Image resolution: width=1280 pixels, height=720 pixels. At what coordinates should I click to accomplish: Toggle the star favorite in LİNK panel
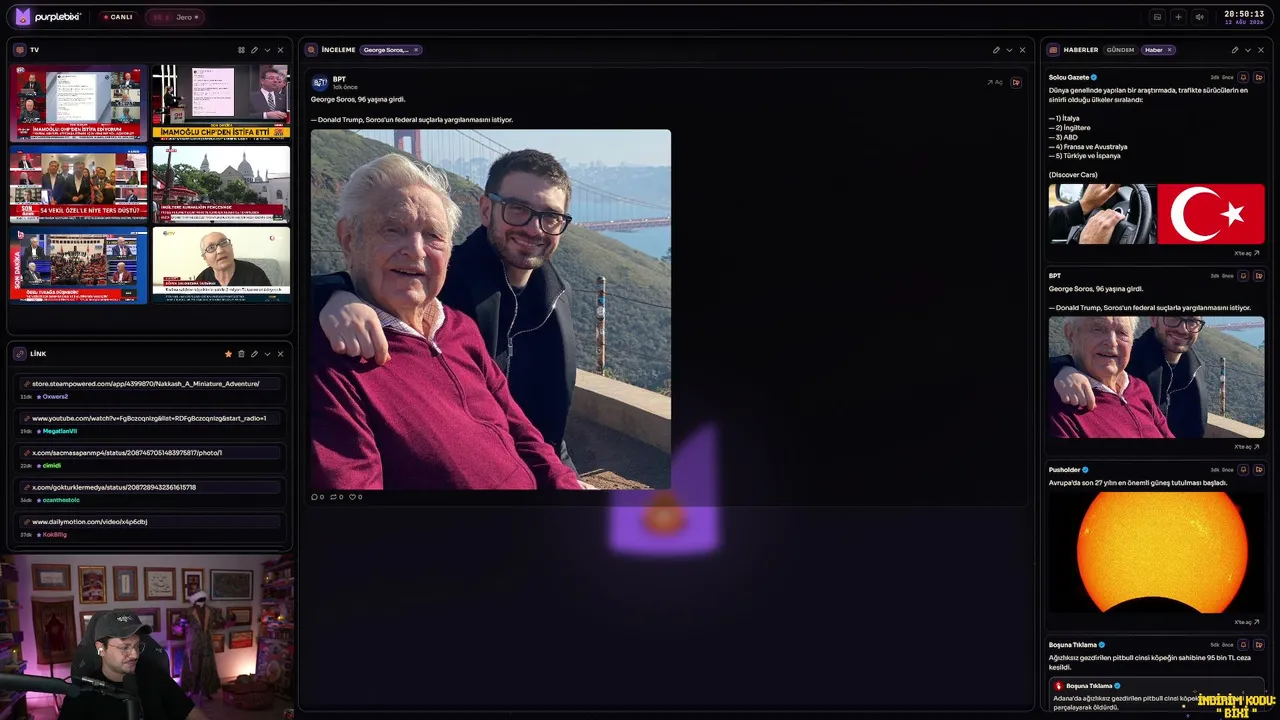[228, 354]
